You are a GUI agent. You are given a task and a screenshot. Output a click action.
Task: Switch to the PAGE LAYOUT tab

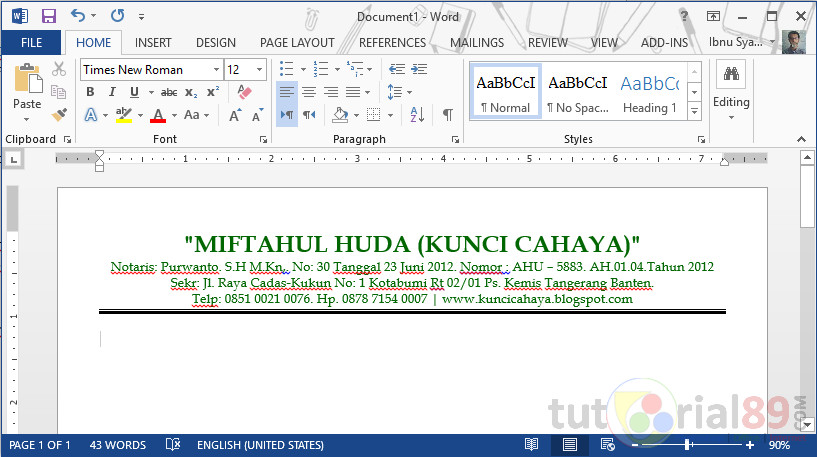point(297,43)
